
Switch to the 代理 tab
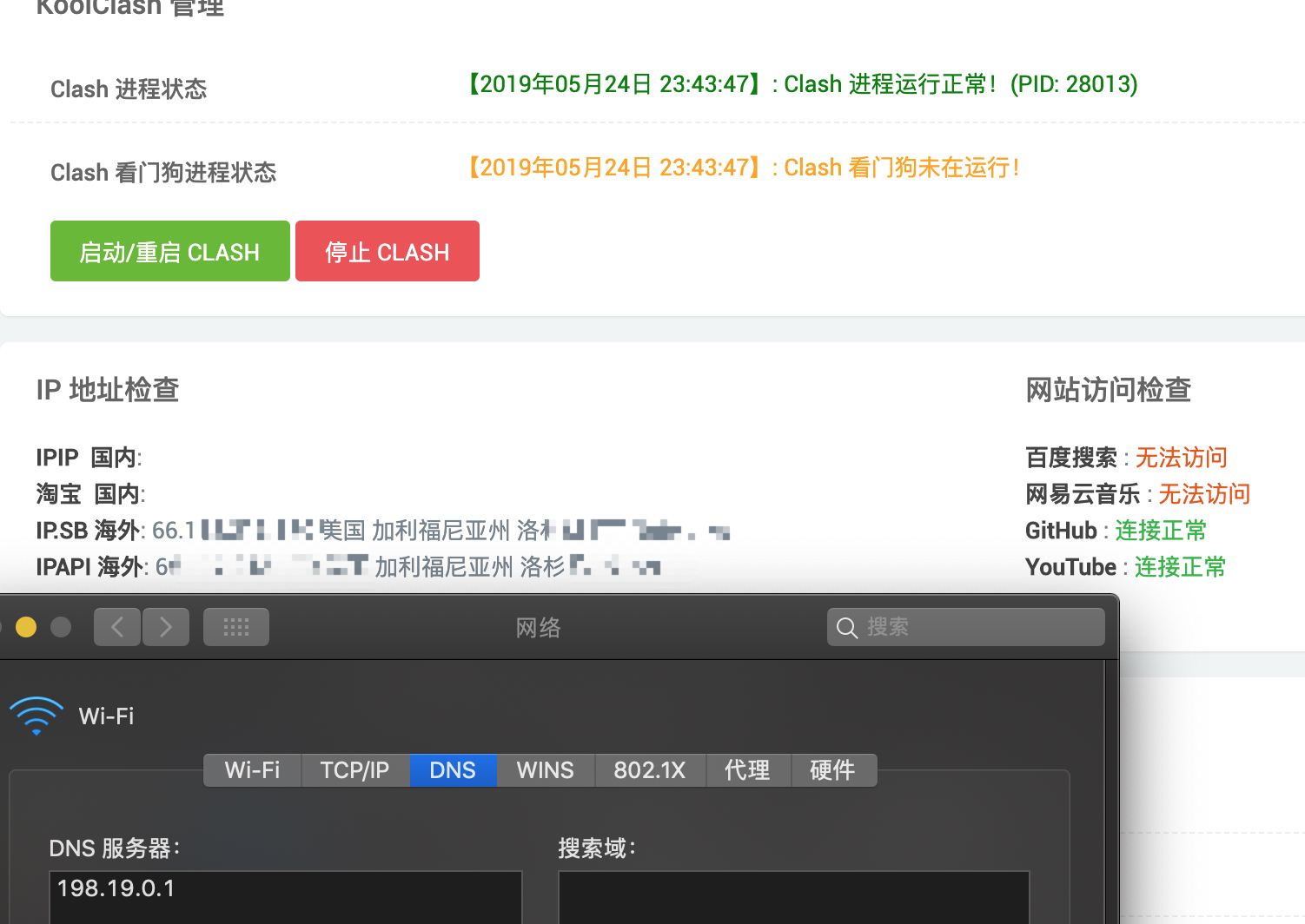pyautogui.click(x=747, y=770)
